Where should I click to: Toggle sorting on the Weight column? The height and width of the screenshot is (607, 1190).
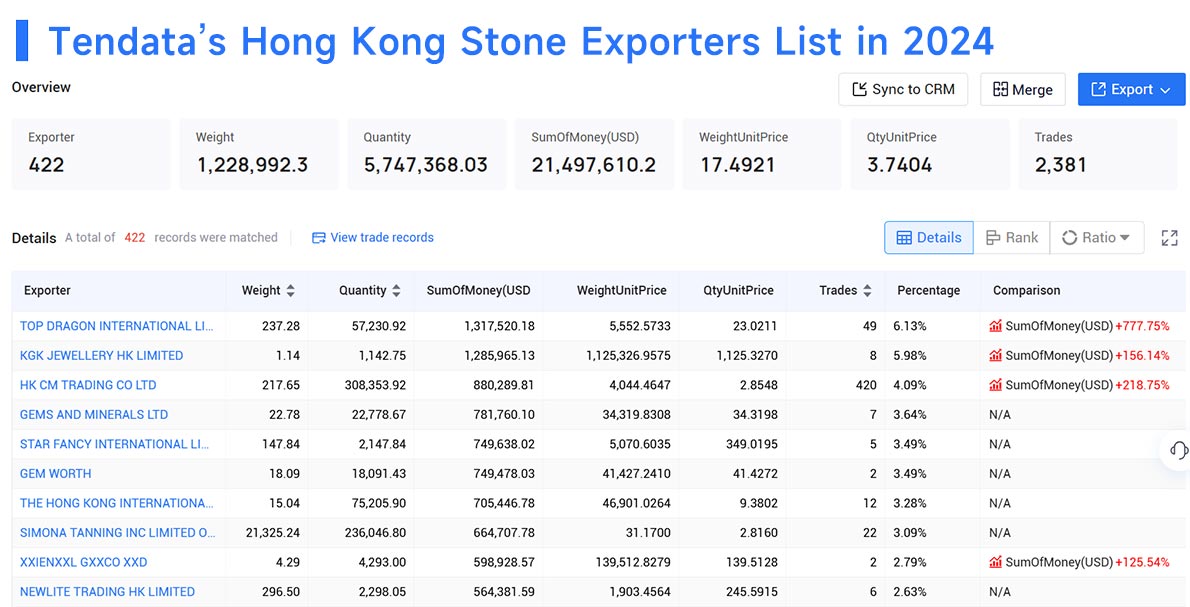pyautogui.click(x=291, y=290)
